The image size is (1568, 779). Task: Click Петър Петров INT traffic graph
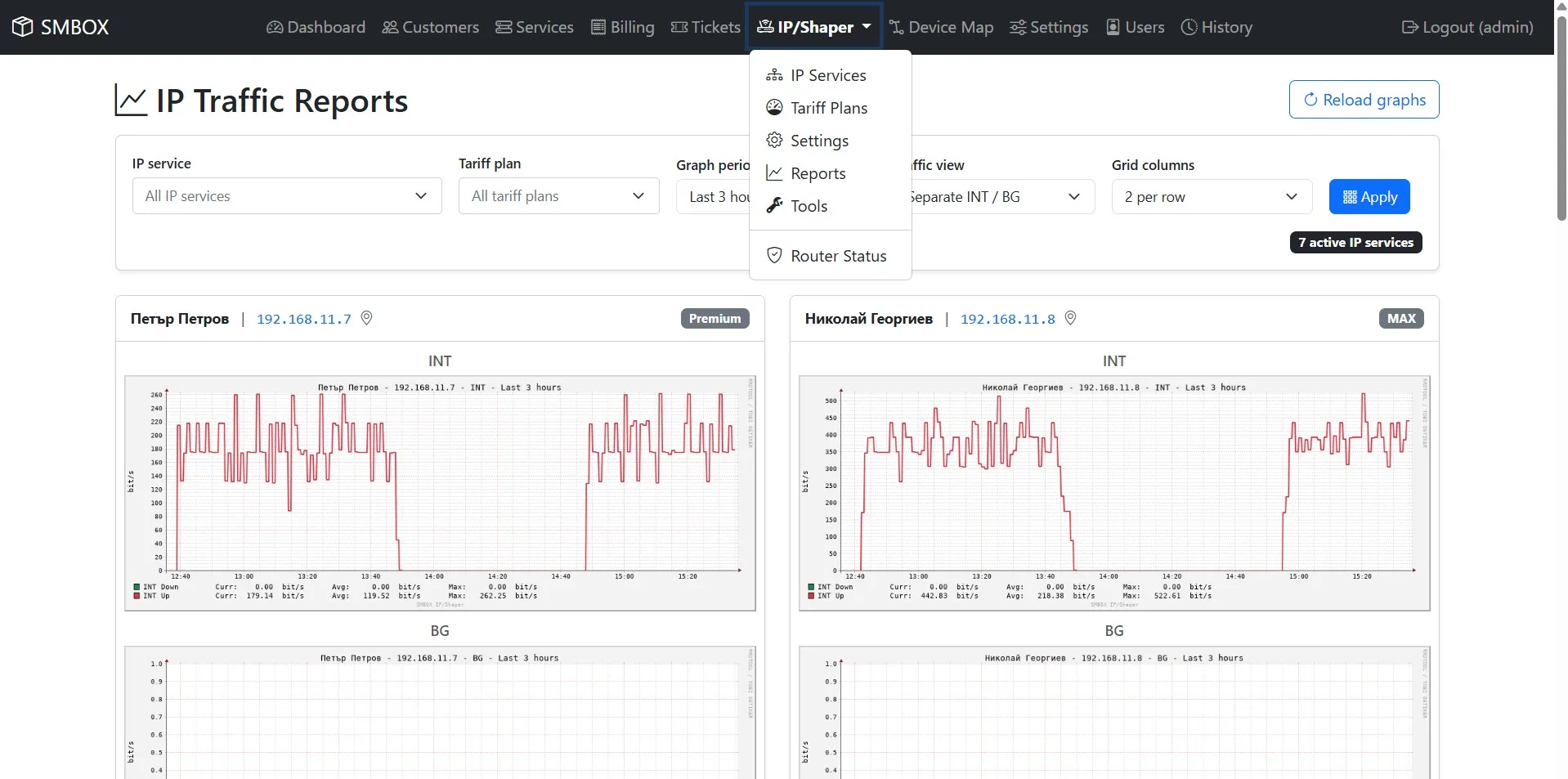coord(440,493)
